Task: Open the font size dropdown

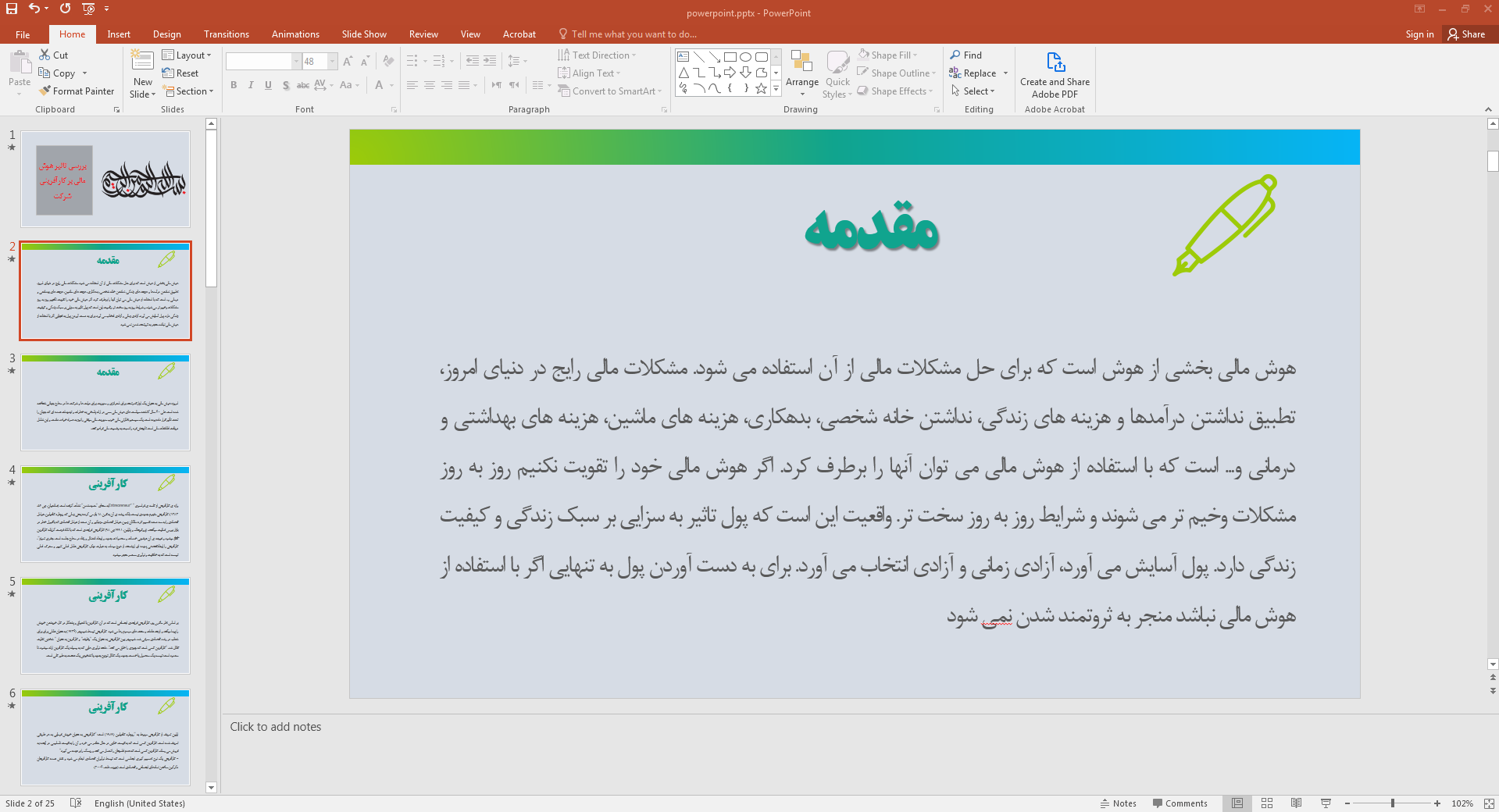Action: 333,62
